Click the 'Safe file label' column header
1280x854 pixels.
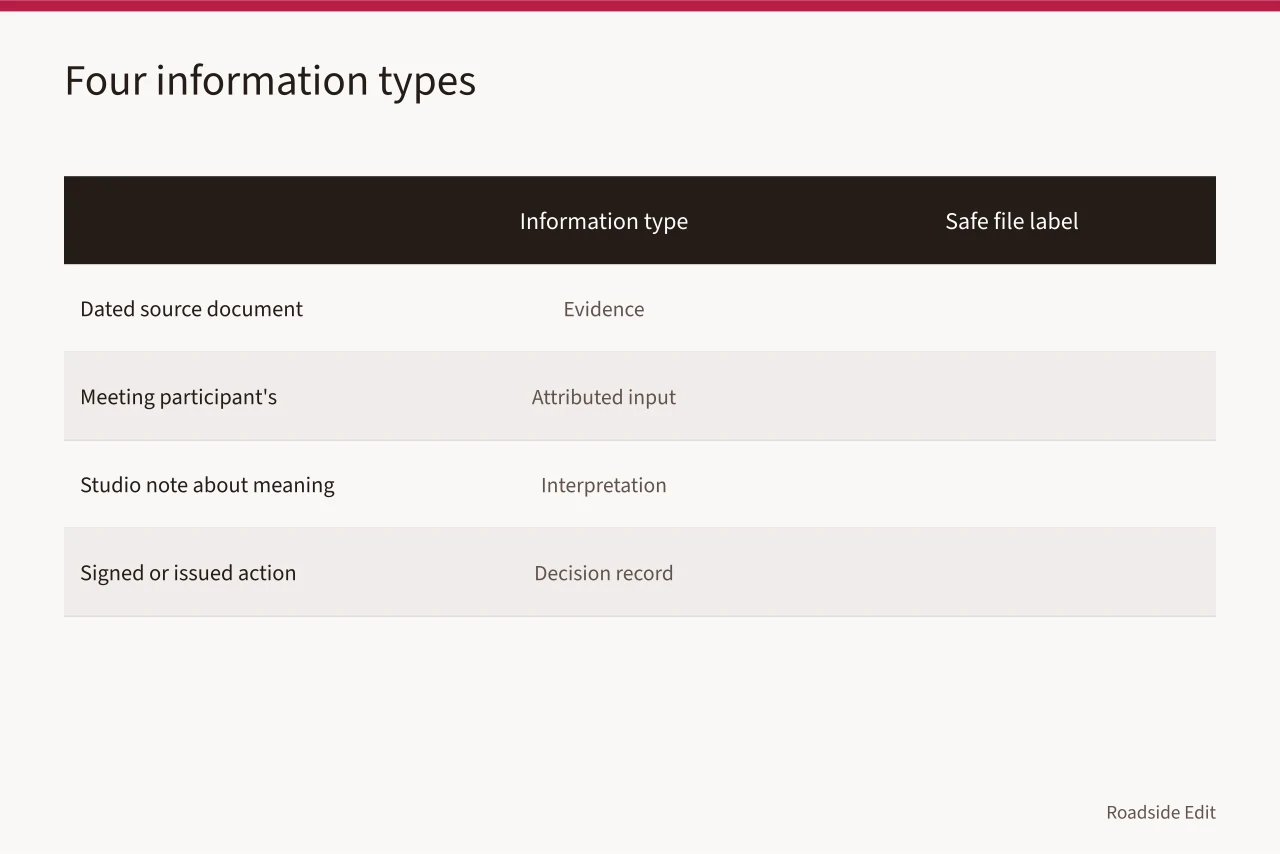click(x=1012, y=221)
